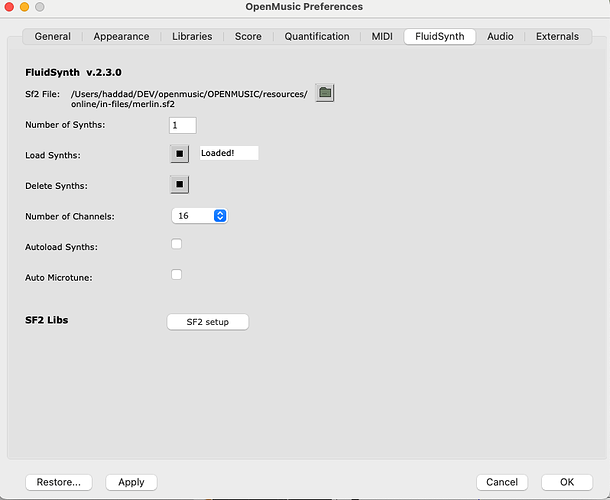Expand the Number of Channels dropdown
Screen dimensions: 610x500
[x=200, y=215]
